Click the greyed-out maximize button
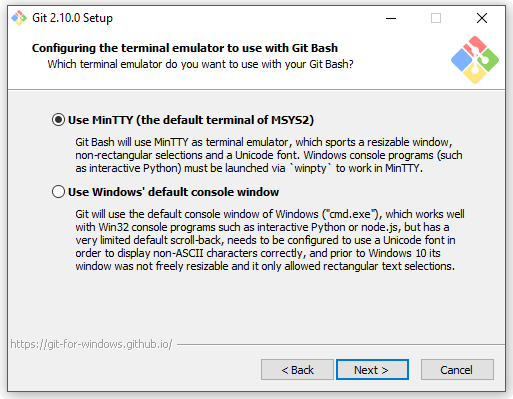 (x=436, y=18)
